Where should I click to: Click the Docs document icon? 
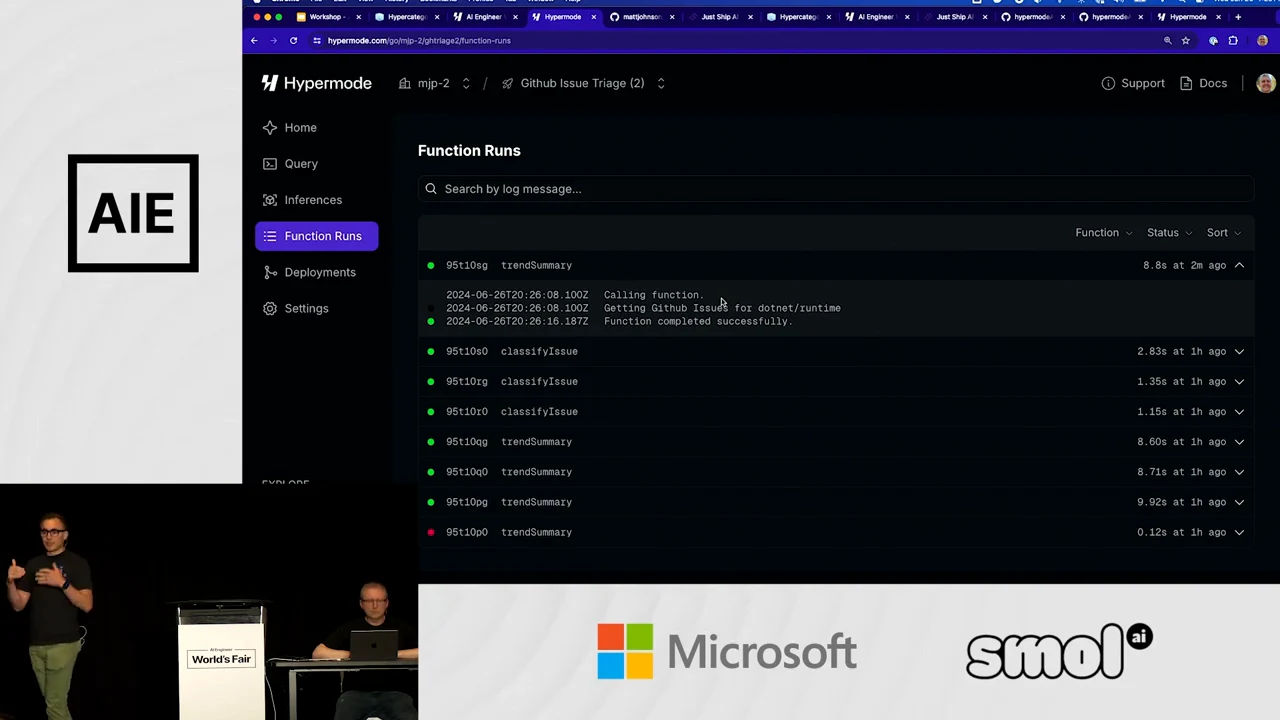[1186, 83]
